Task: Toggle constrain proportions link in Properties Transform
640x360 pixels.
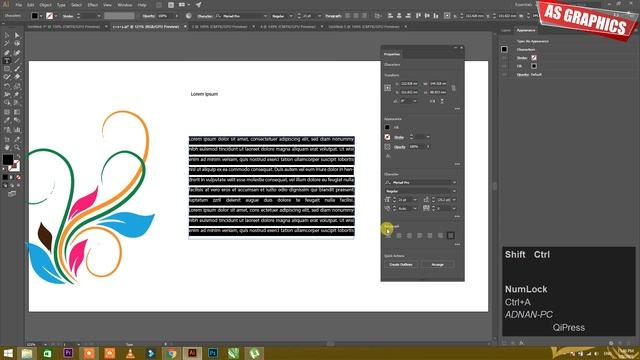Action: 453,88
